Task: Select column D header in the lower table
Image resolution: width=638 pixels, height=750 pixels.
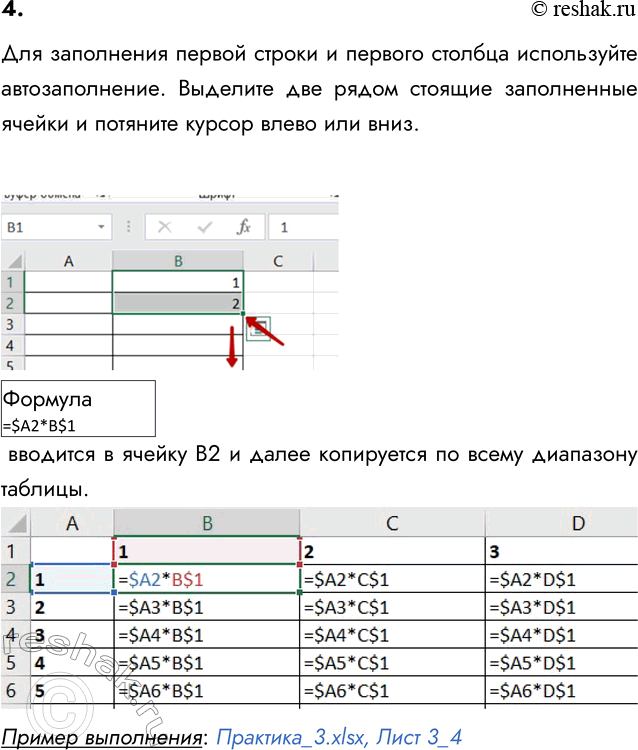Action: pos(577,522)
